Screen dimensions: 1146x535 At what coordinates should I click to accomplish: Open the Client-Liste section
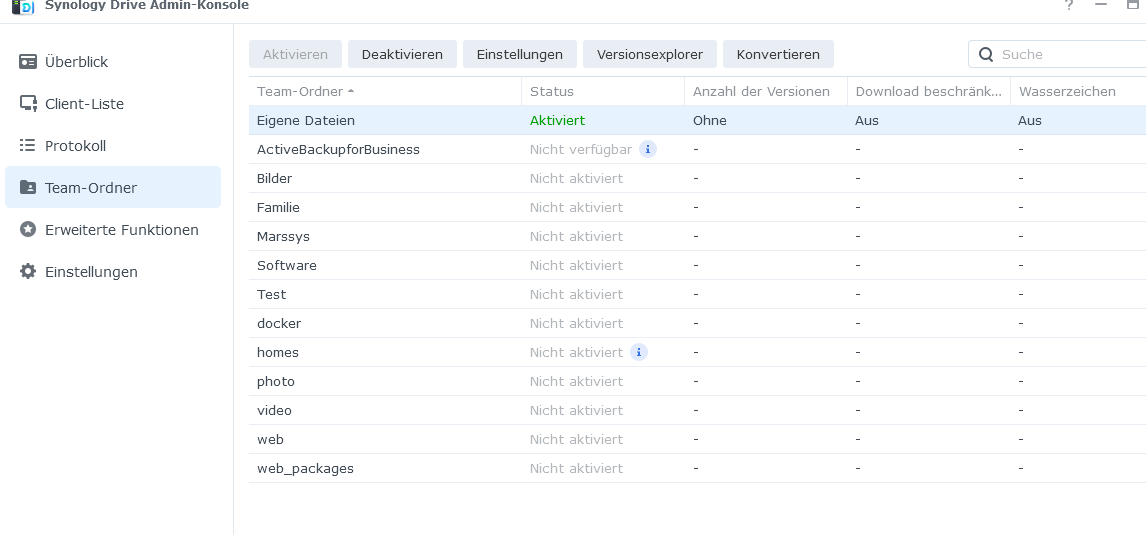113,104
